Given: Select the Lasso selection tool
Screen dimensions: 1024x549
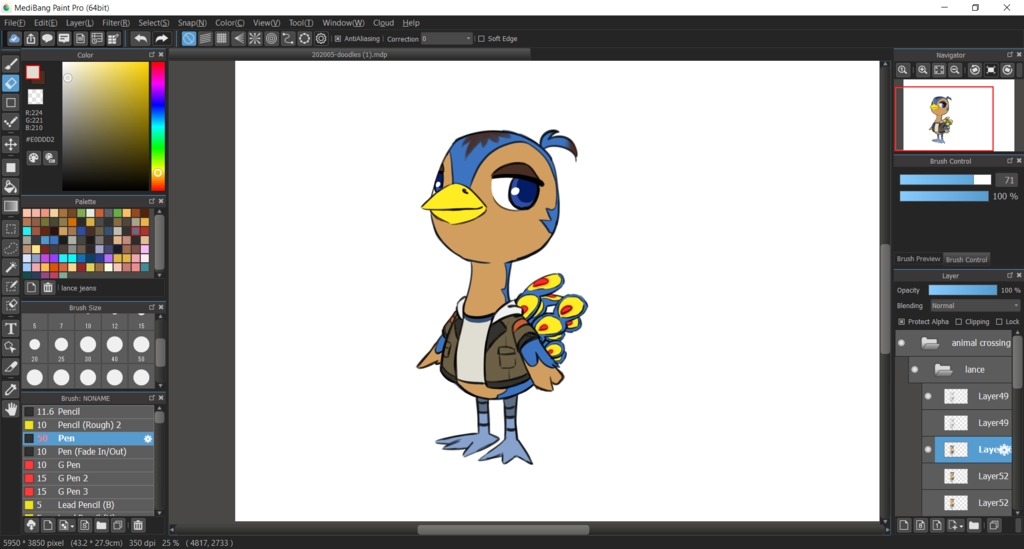Looking at the screenshot, I should (x=10, y=248).
